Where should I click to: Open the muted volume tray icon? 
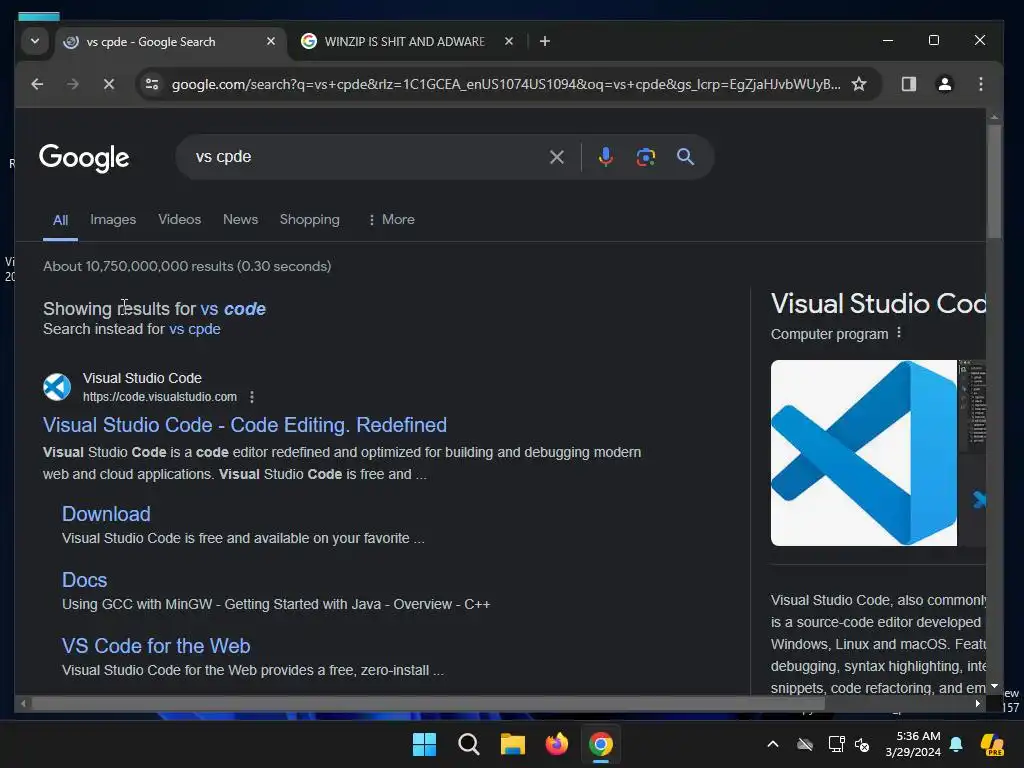point(862,744)
